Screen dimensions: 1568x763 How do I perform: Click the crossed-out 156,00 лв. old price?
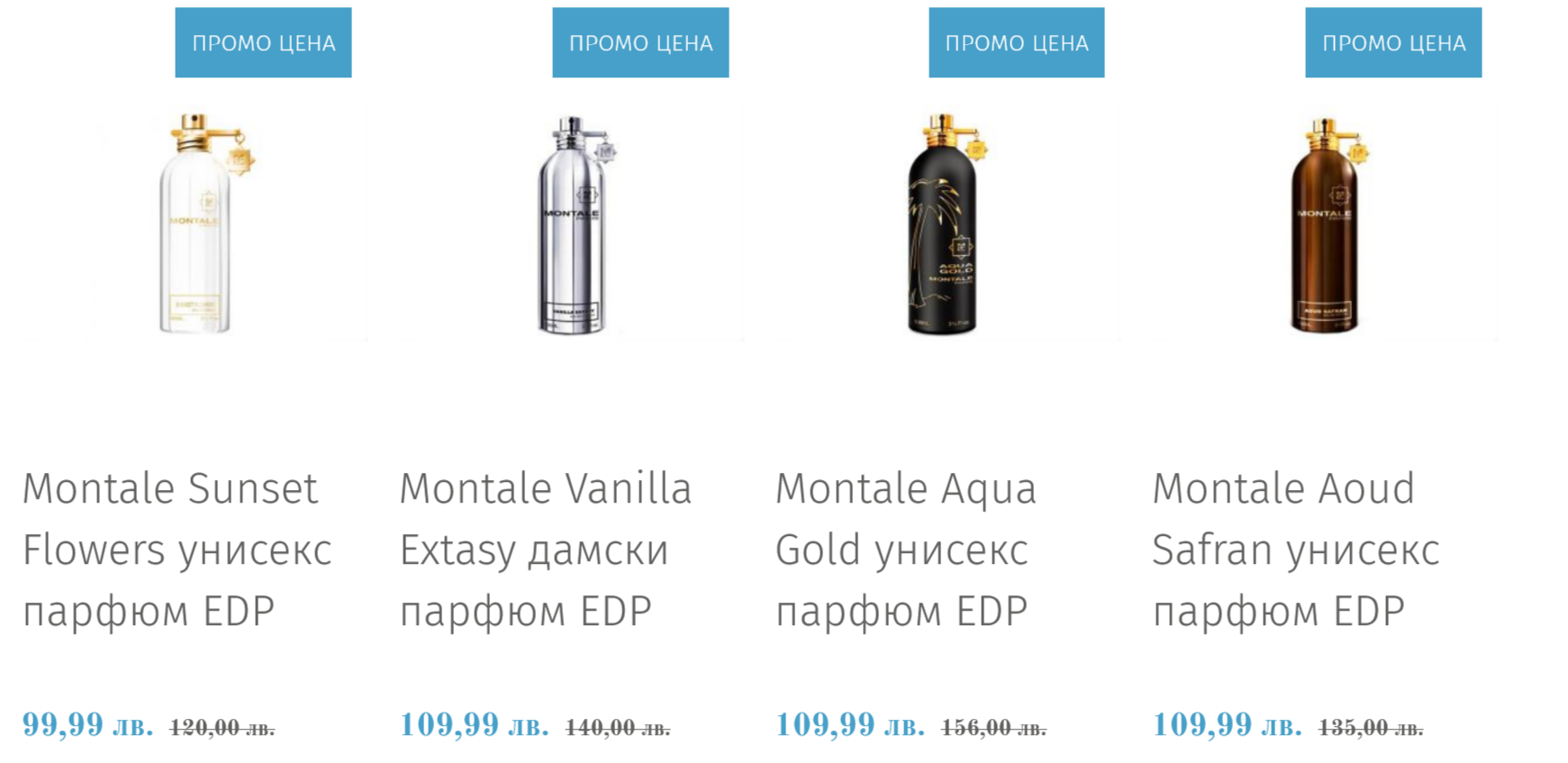click(x=993, y=727)
